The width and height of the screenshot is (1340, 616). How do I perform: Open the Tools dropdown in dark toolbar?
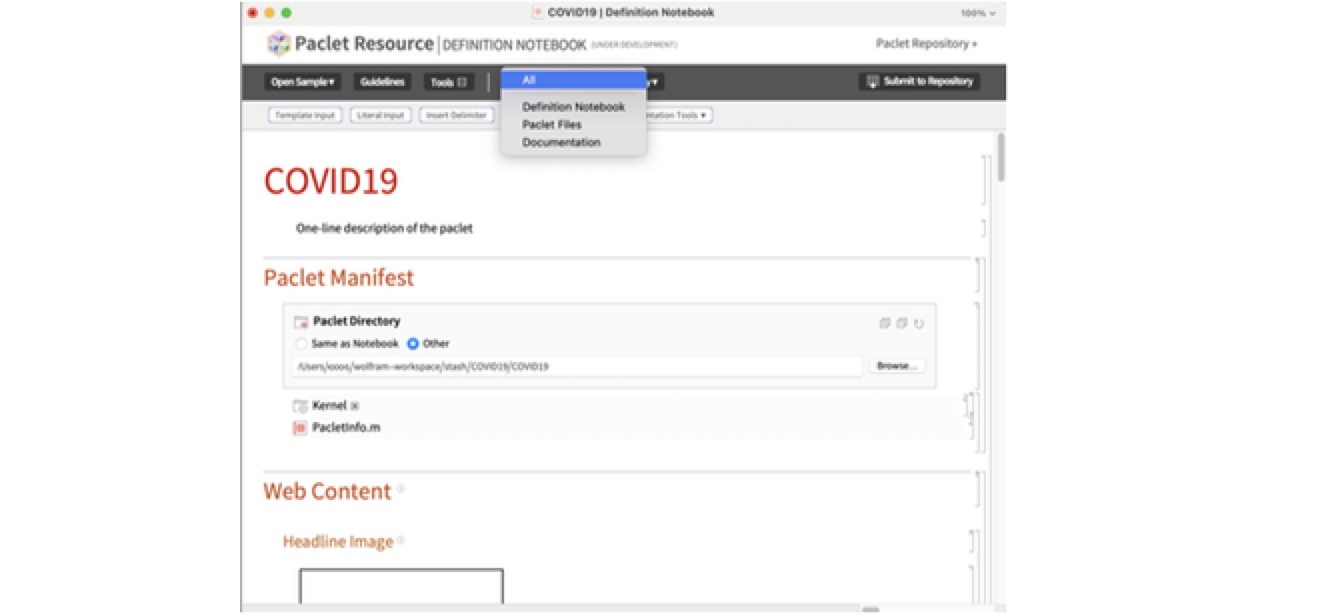(x=448, y=82)
